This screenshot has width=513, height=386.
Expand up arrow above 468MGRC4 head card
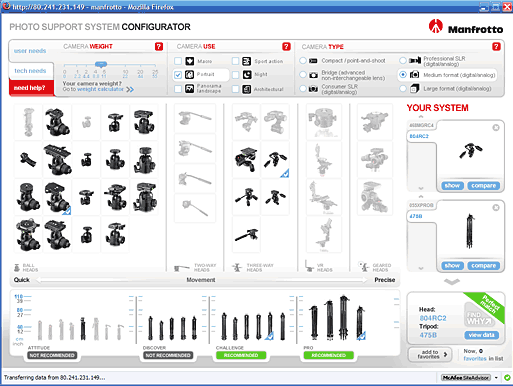click(421, 117)
